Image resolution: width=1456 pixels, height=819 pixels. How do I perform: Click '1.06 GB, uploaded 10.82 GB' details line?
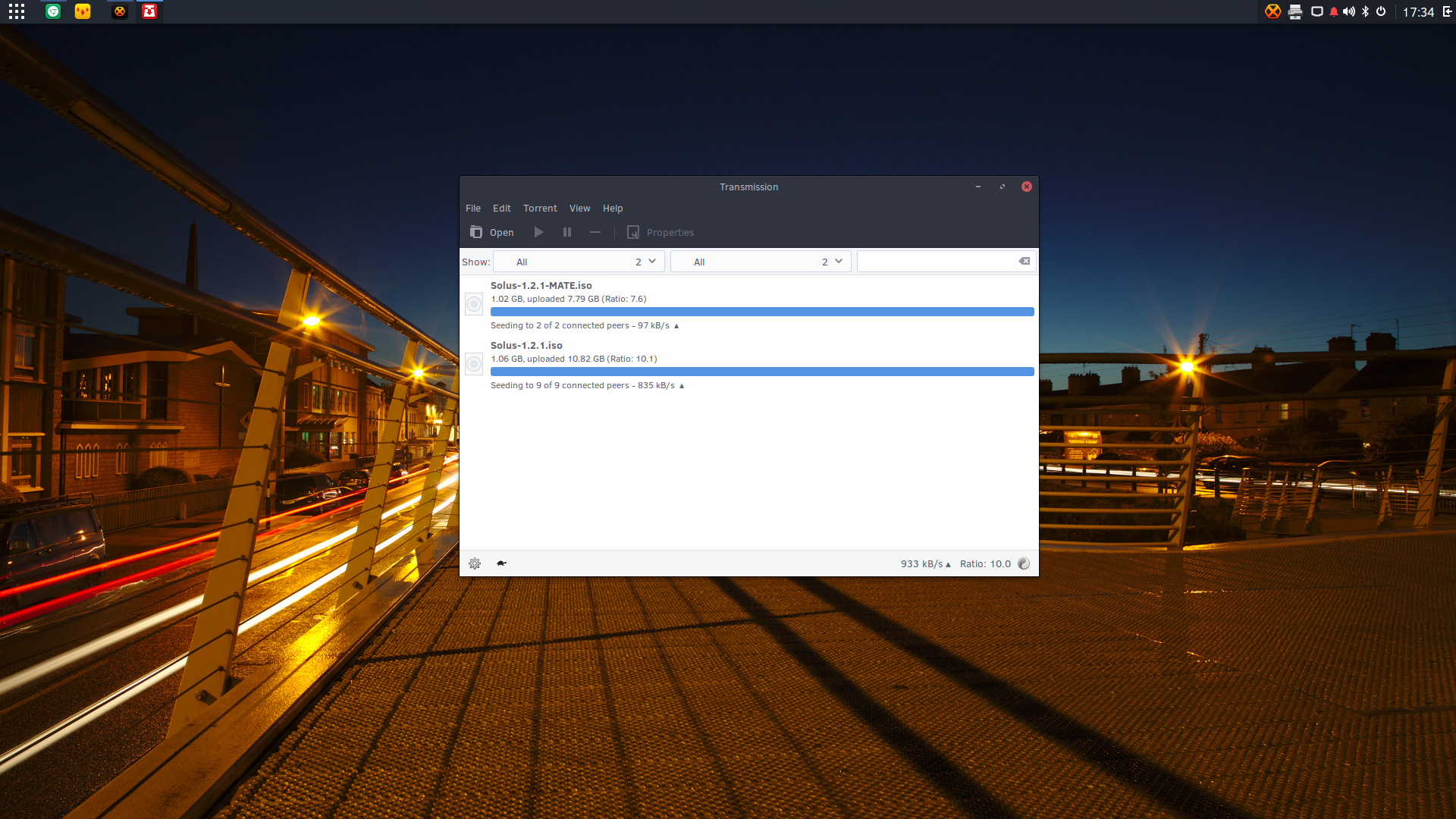click(x=573, y=359)
